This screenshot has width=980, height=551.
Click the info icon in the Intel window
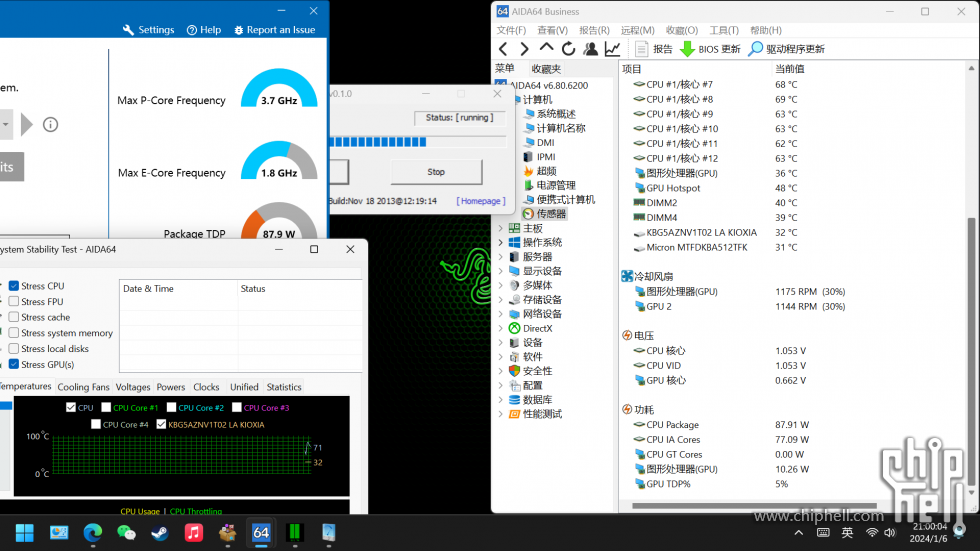pyautogui.click(x=51, y=124)
